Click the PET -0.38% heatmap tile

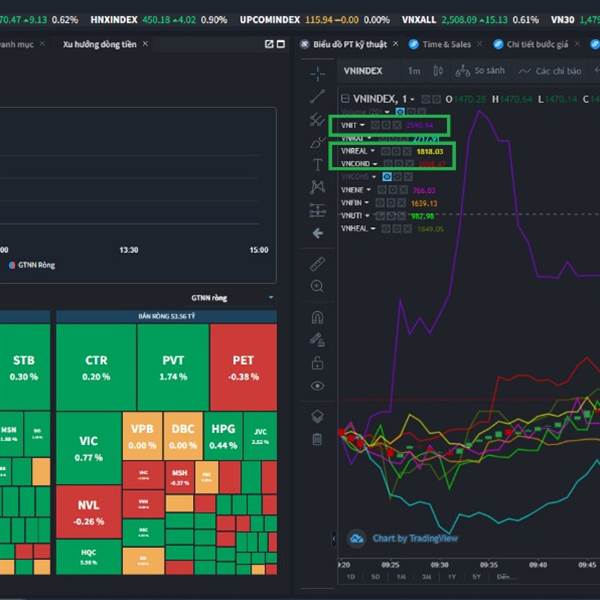[243, 367]
